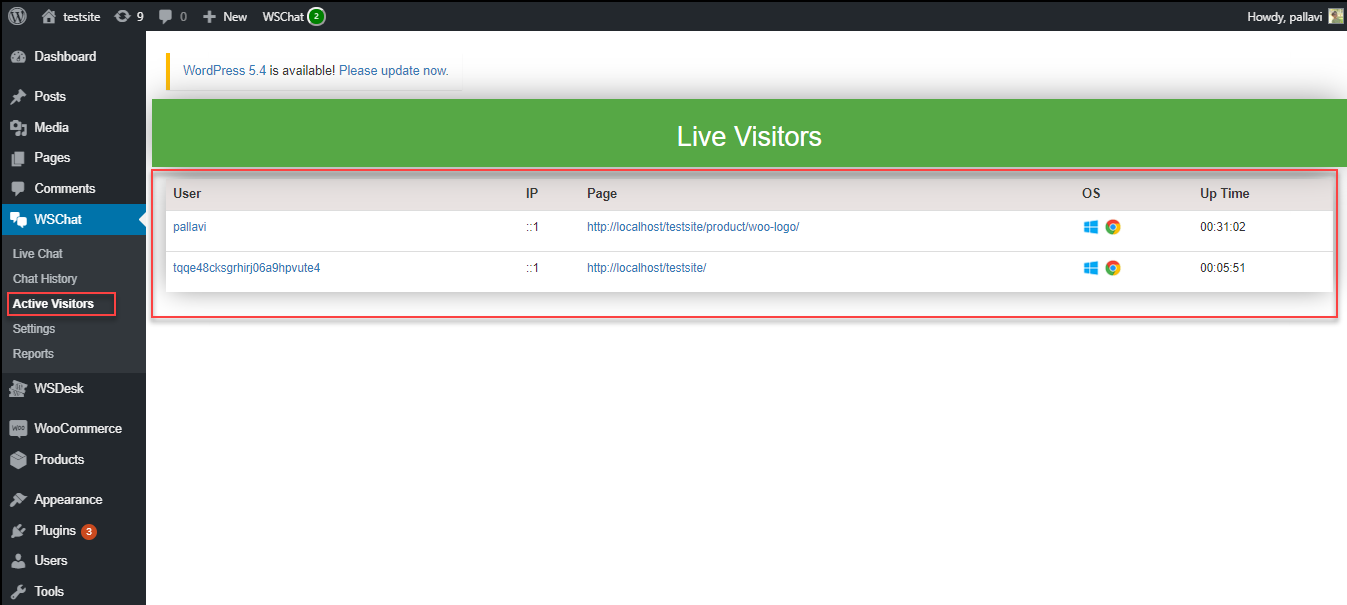
Task: Click the Up Time column header
Action: coord(1225,194)
